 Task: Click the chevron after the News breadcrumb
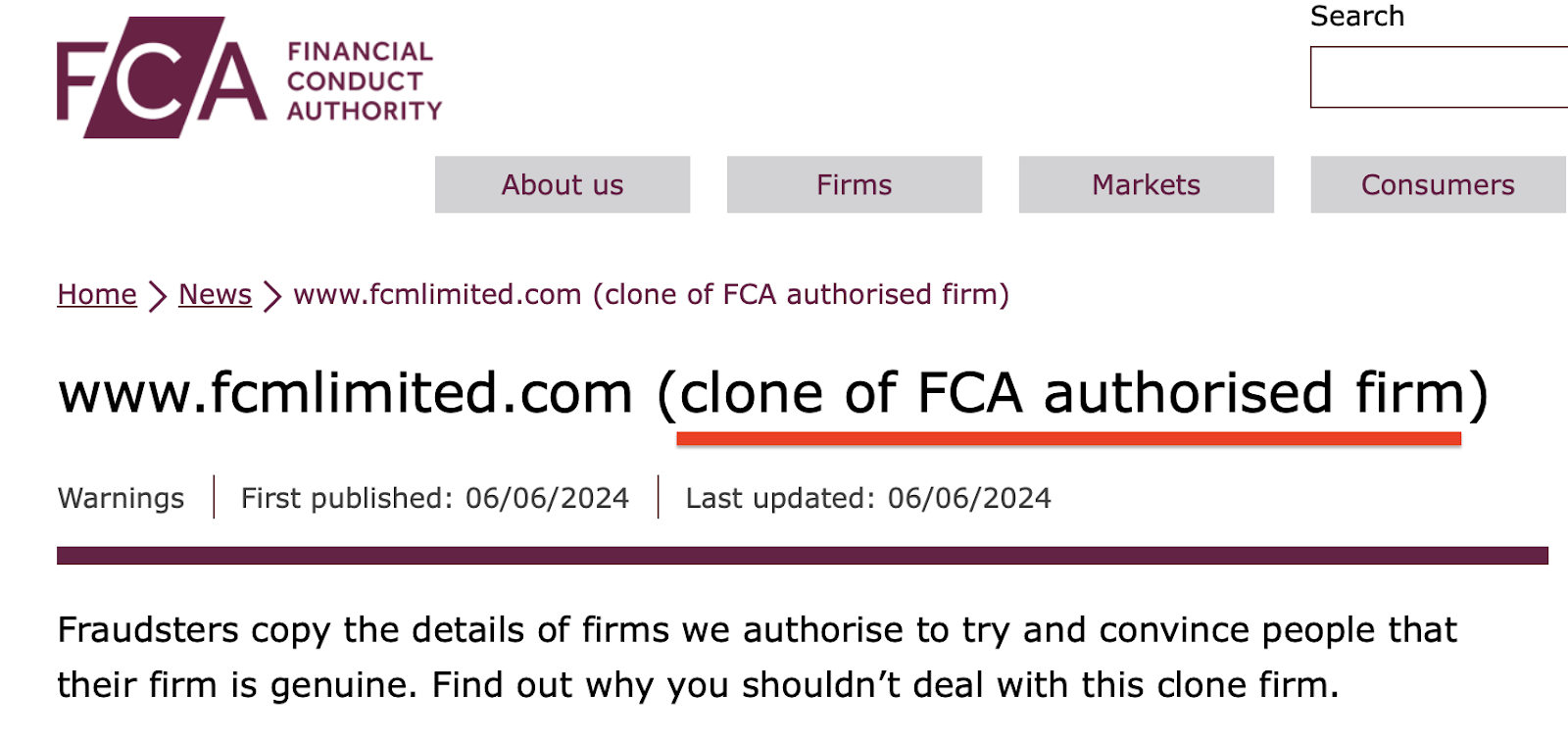(272, 296)
